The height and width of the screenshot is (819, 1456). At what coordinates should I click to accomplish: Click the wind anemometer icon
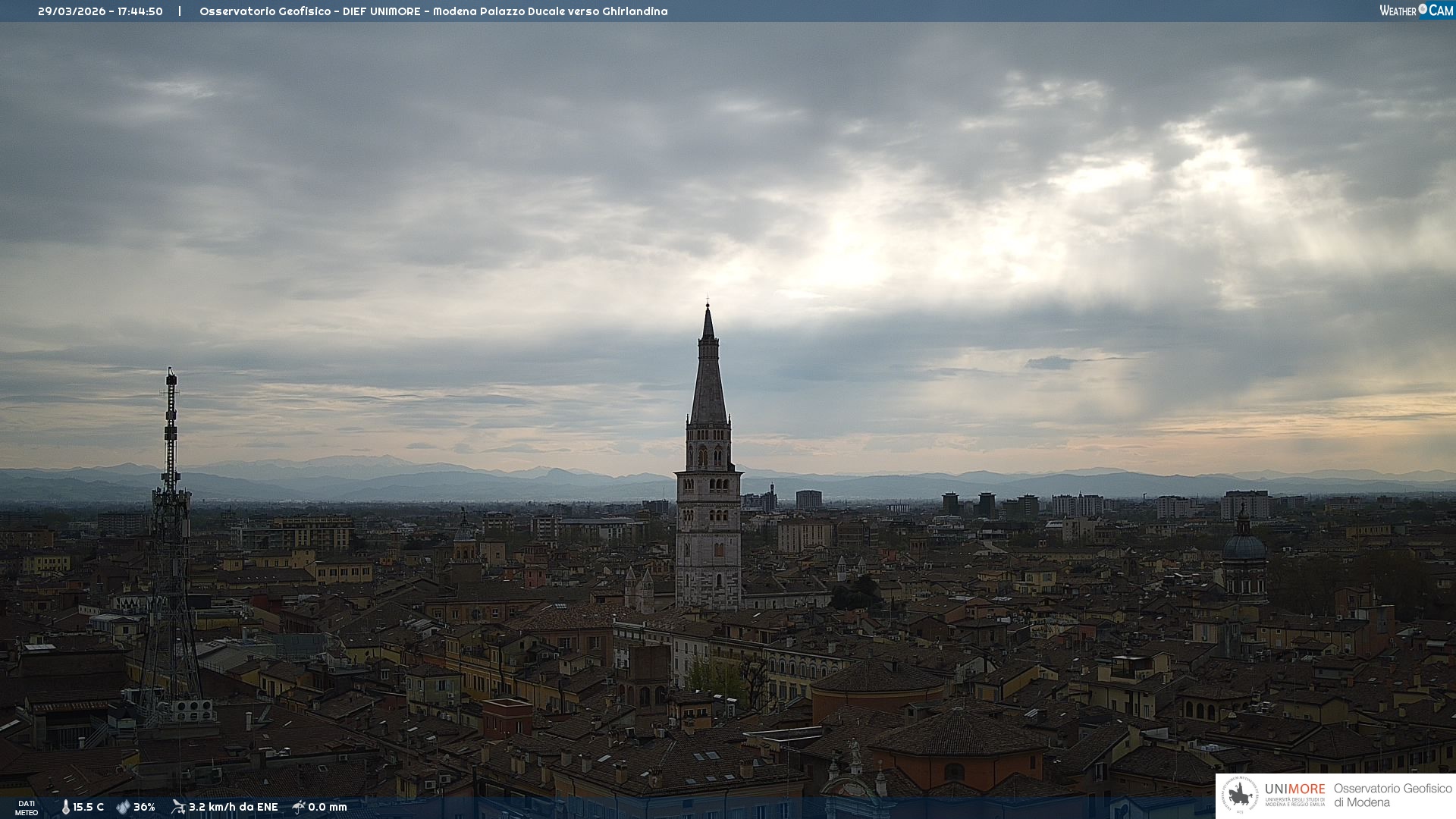(178, 807)
